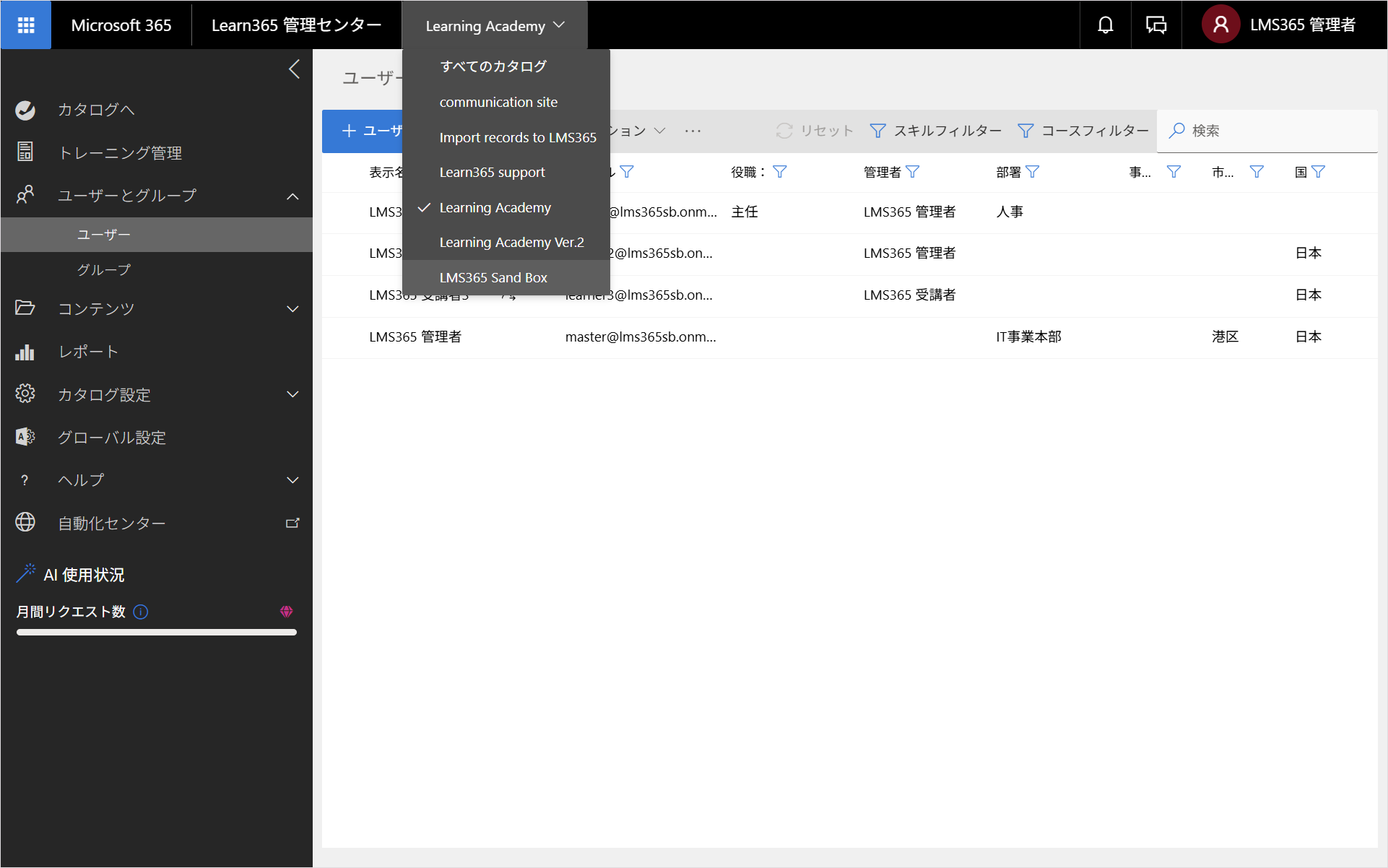Click the LMS365 受講者 manager cell
The height and width of the screenshot is (868, 1388).
click(x=909, y=295)
